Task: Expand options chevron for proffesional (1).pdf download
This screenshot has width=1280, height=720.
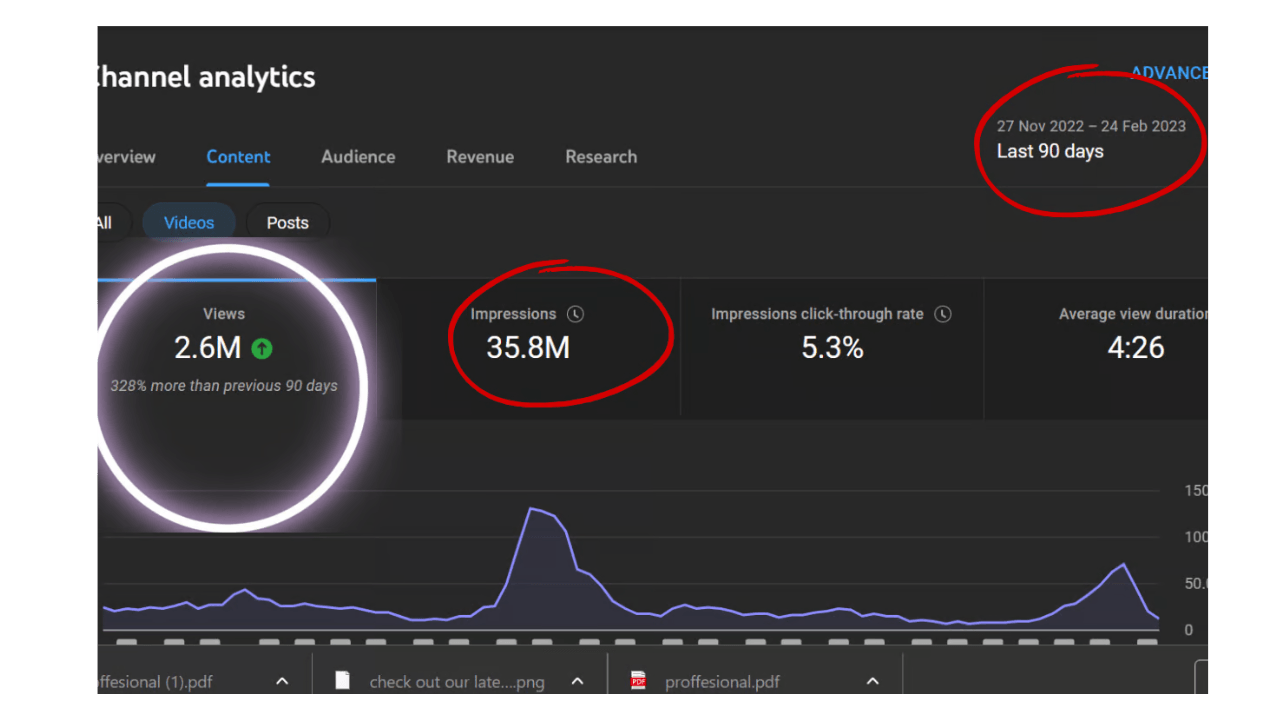Action: click(282, 681)
